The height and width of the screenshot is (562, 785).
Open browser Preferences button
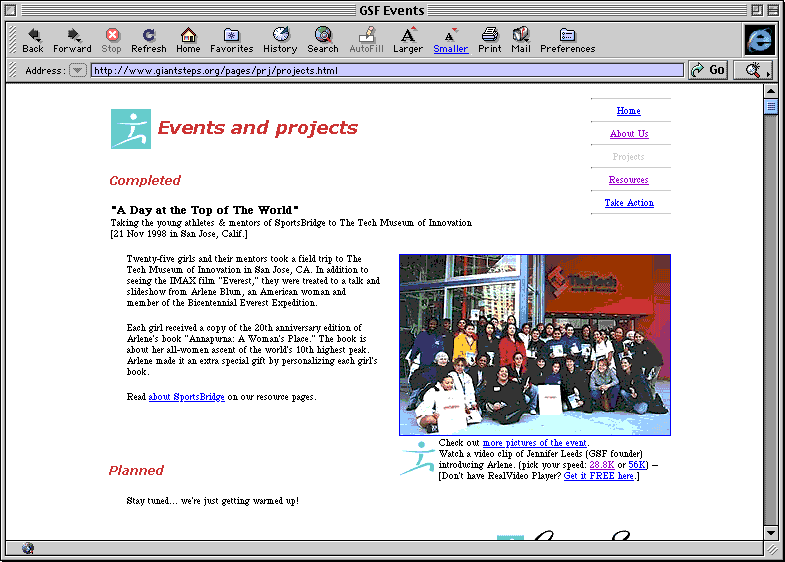[x=568, y=40]
